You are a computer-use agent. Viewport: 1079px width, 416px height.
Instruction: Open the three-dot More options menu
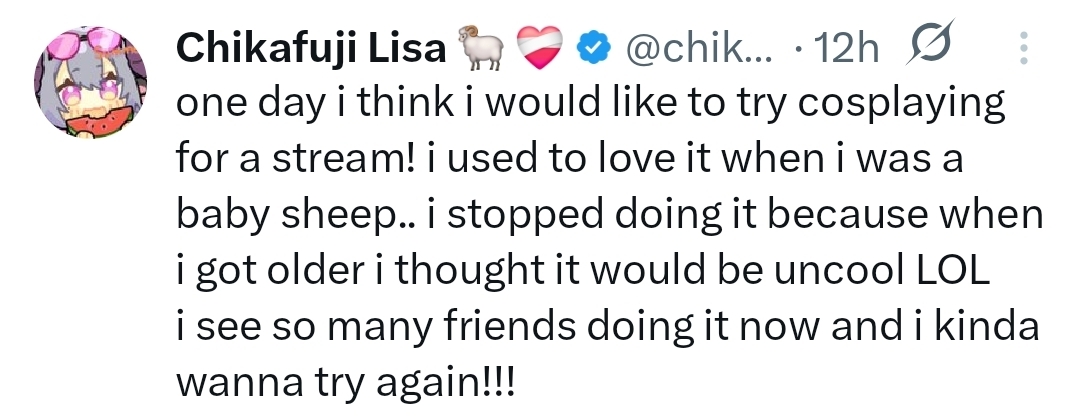pyautogui.click(x=1023, y=46)
